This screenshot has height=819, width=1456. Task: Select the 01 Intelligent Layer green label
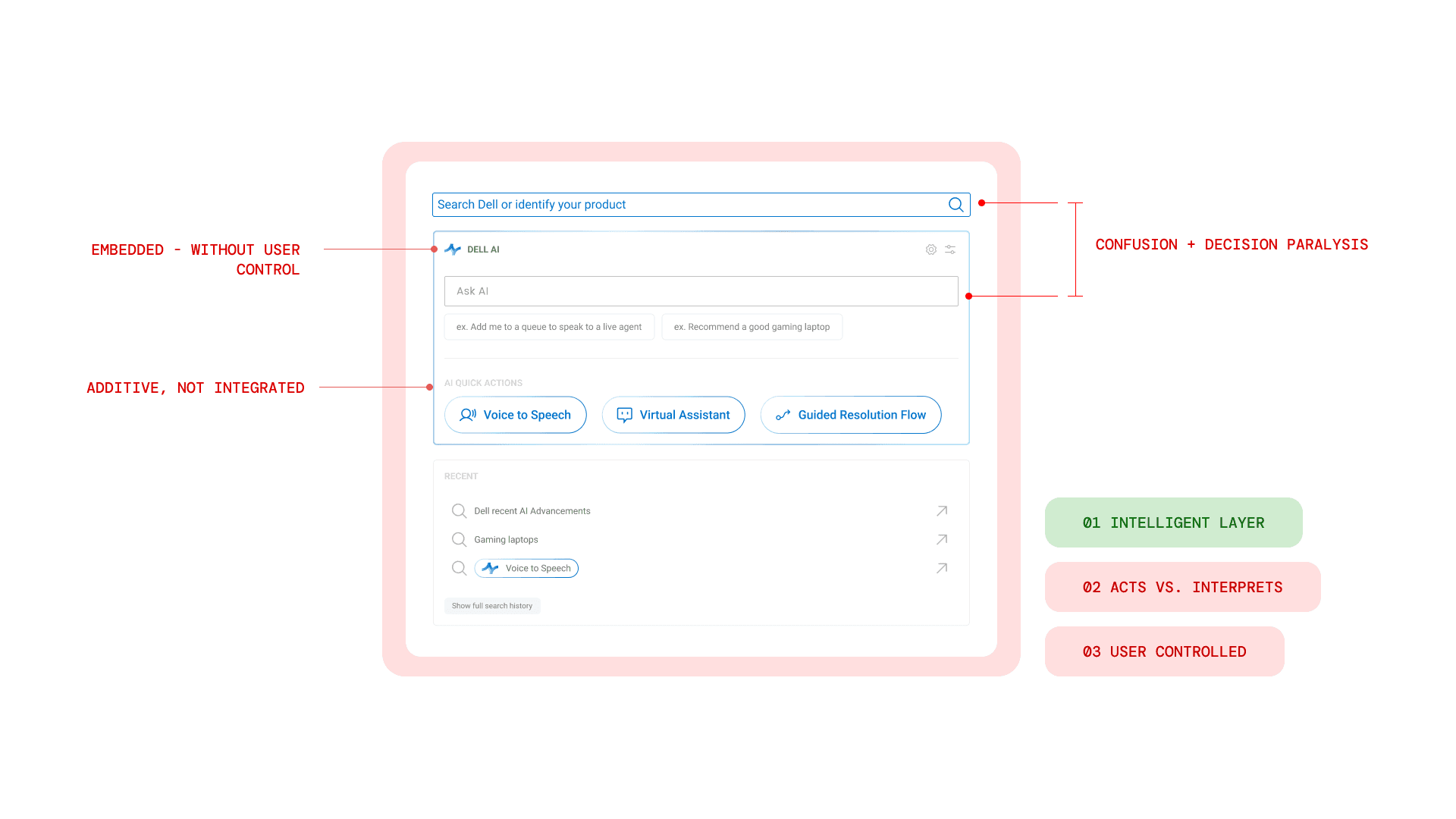[x=1173, y=522]
